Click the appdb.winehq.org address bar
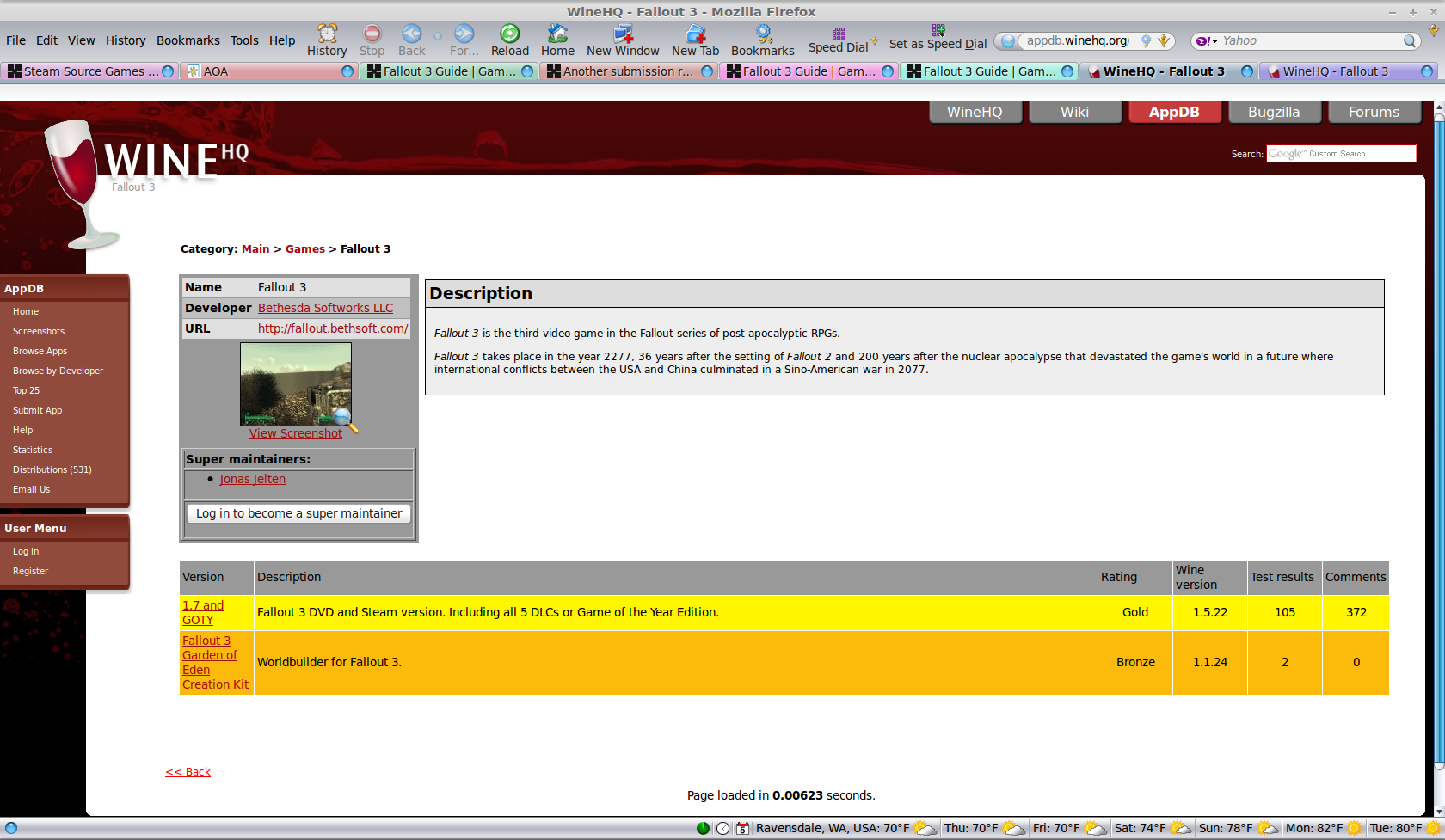 point(1077,40)
